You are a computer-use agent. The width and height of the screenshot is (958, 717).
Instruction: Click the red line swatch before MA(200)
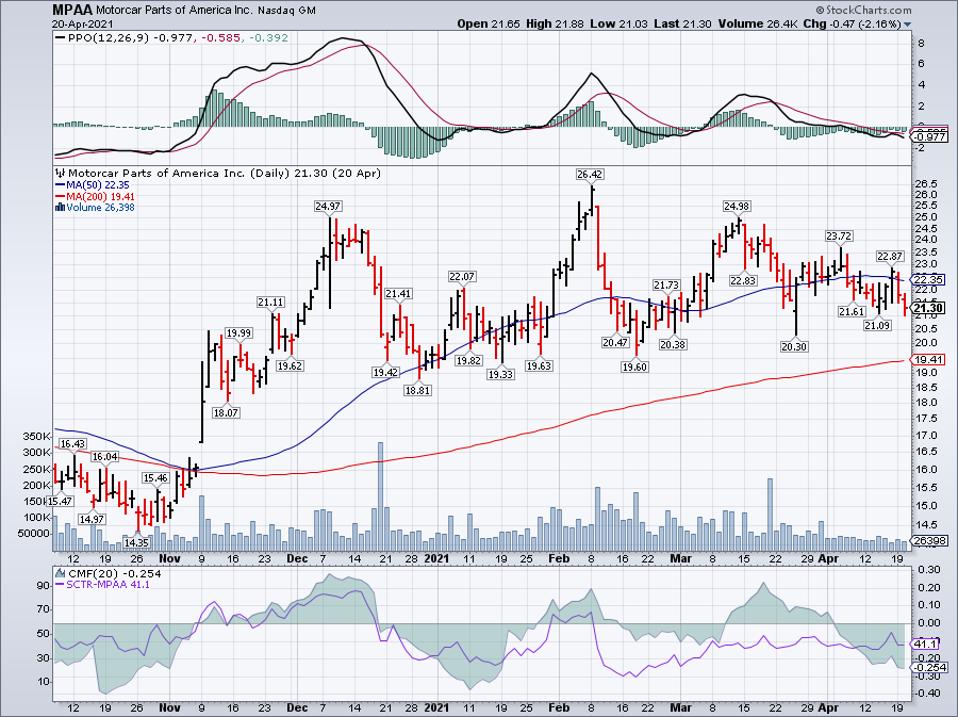point(60,197)
